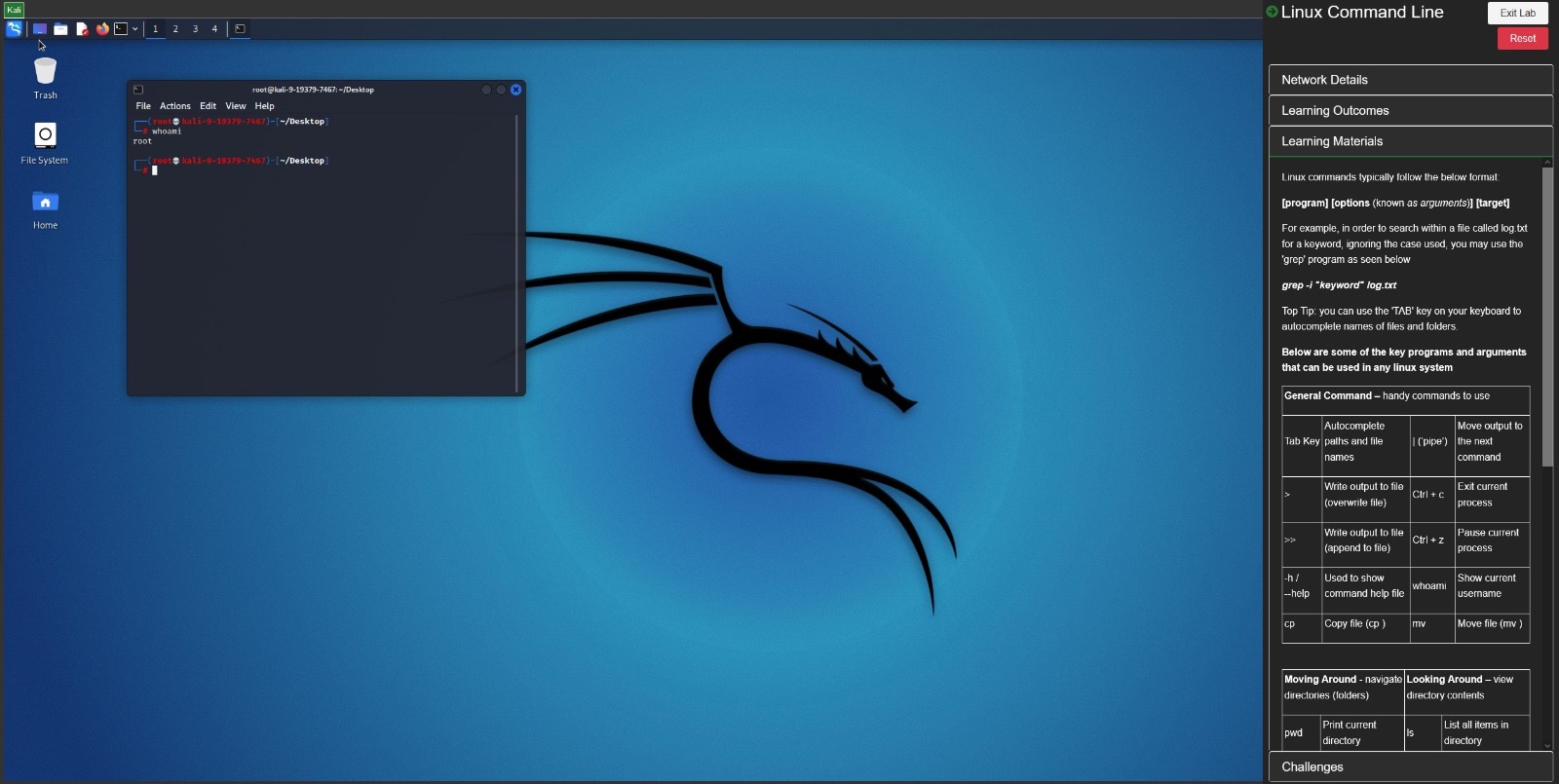Image resolution: width=1559 pixels, height=784 pixels.
Task: Open the Kali applications menu icon
Action: click(x=14, y=29)
